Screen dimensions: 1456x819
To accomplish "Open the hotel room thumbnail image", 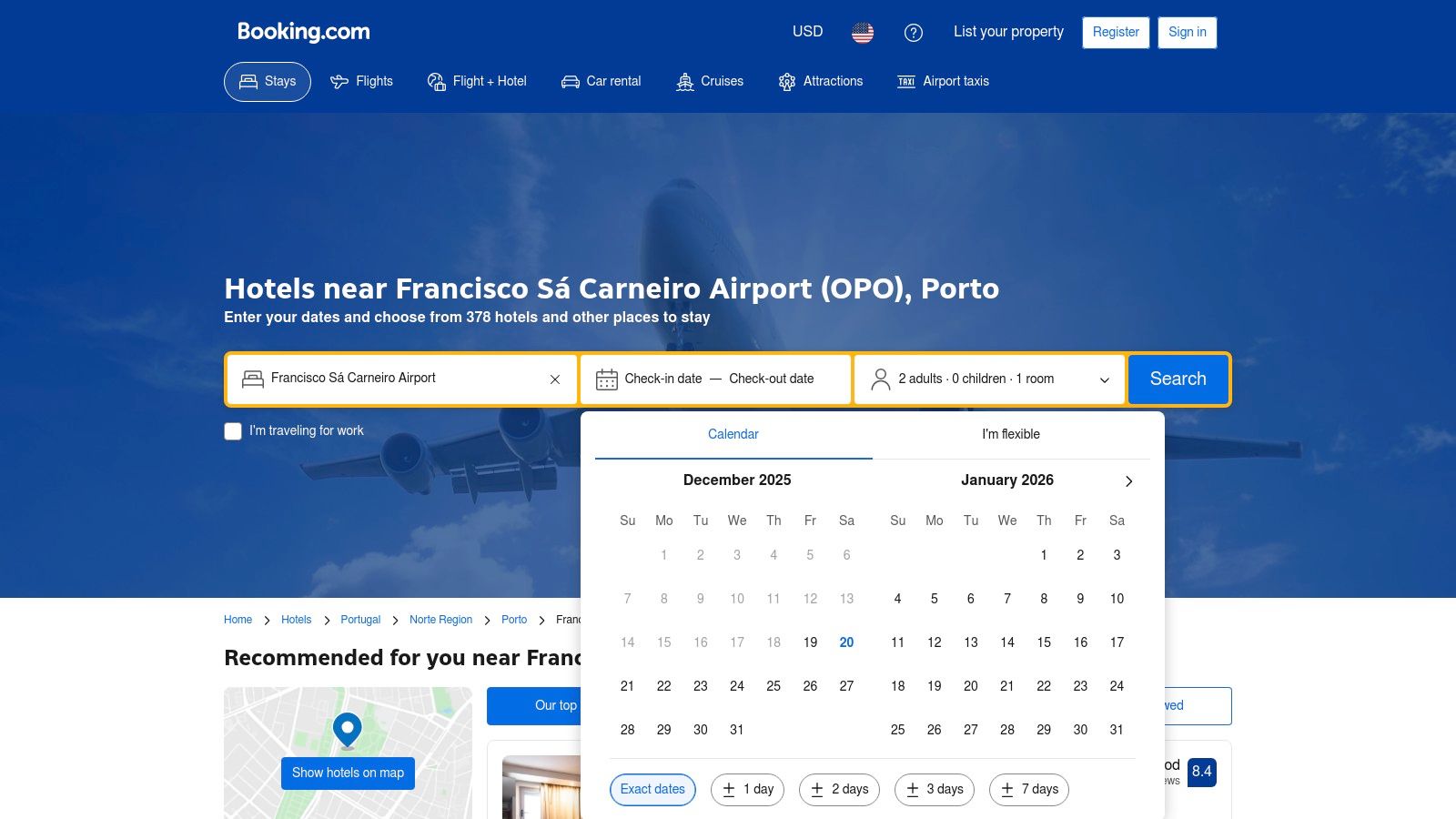I will click(541, 787).
